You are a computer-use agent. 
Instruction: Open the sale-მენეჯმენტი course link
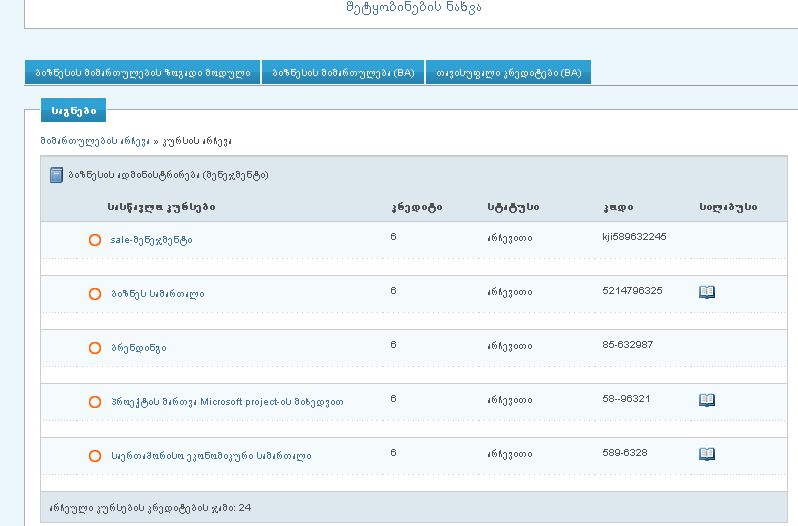tap(151, 240)
